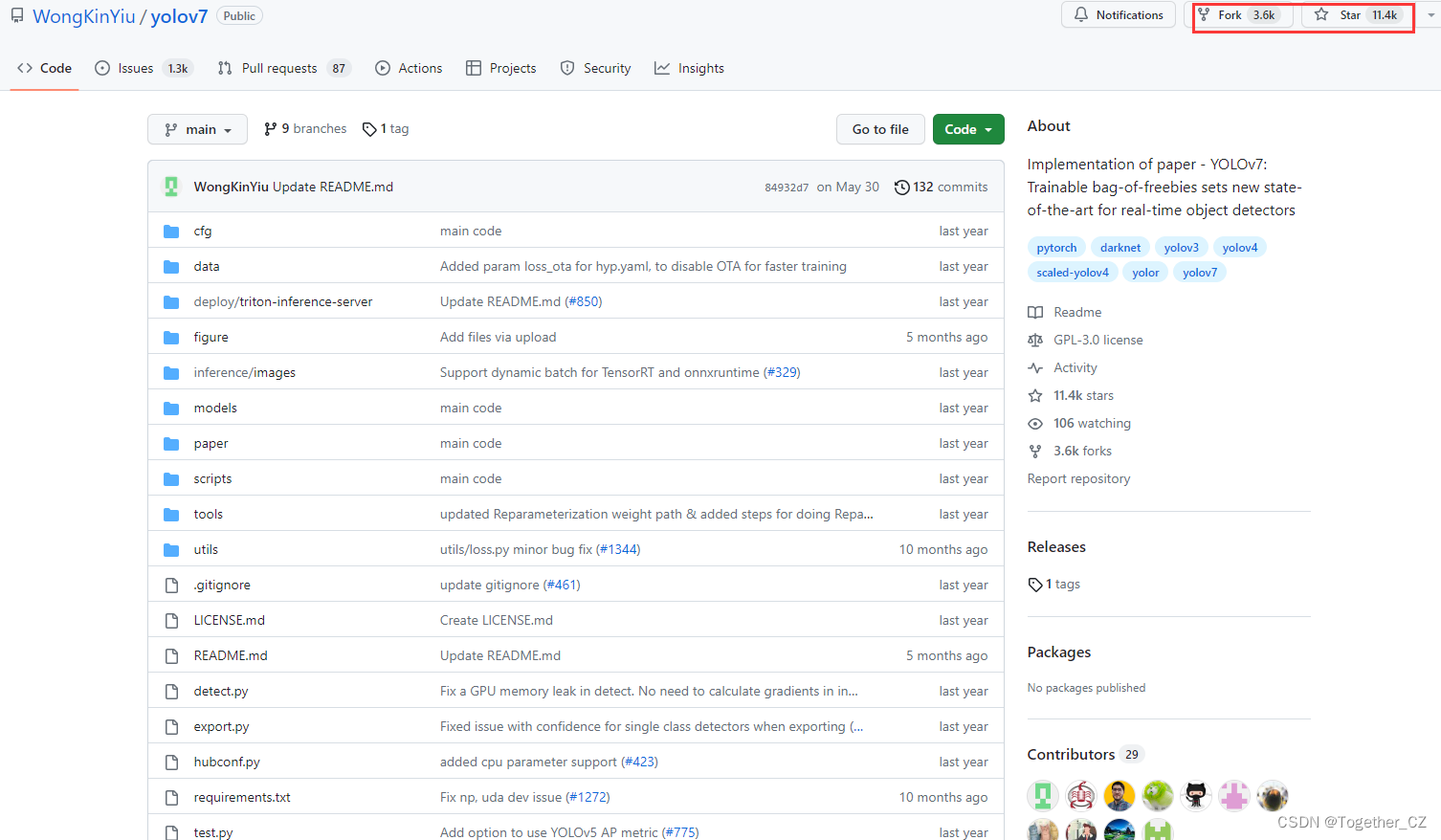Switch to the Pull requests tab
Viewport: 1441px width, 840px height.
coord(283,68)
